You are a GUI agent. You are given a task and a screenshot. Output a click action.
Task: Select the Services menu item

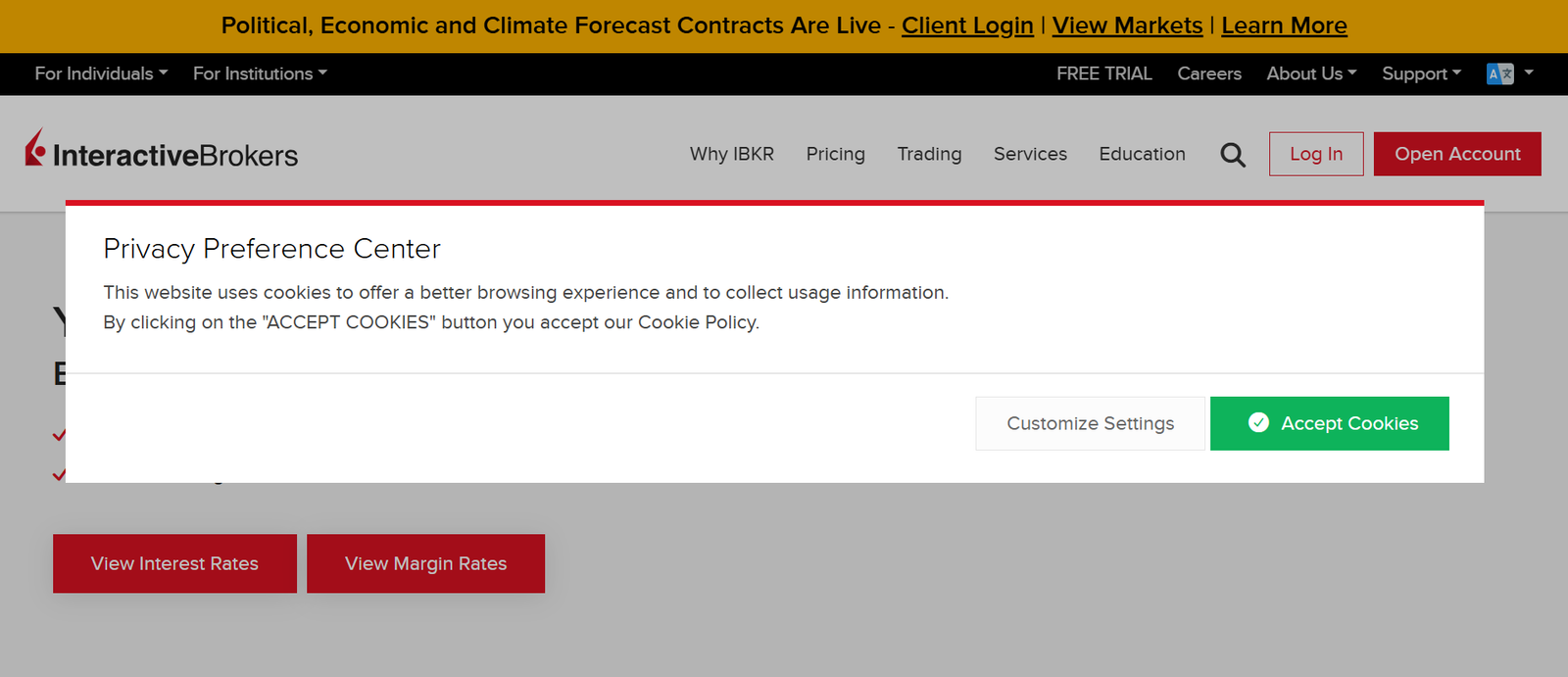coord(1030,154)
